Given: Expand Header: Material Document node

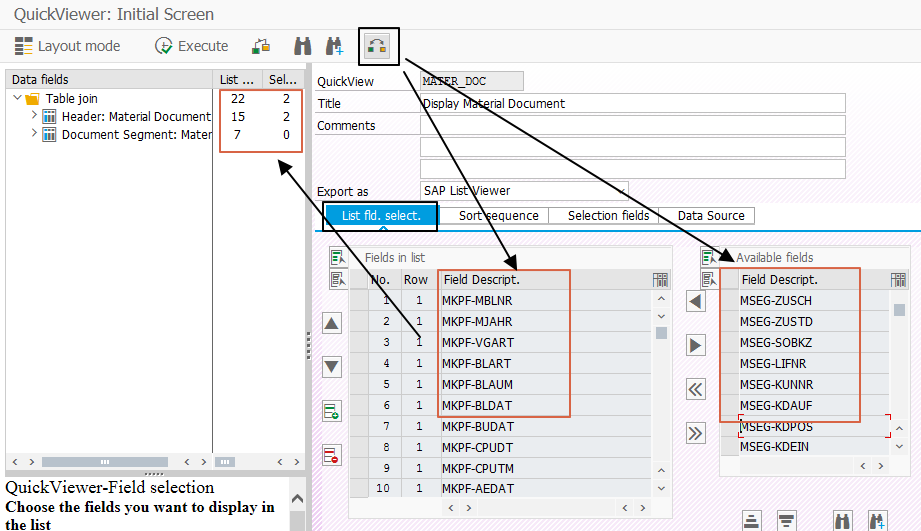Looking at the screenshot, I should (34, 116).
